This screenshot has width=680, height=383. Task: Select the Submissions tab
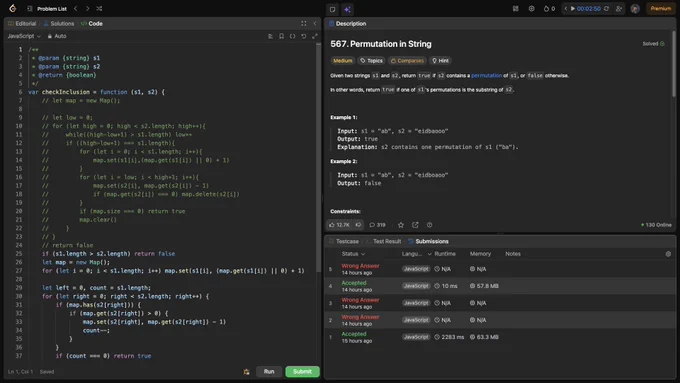(428, 241)
